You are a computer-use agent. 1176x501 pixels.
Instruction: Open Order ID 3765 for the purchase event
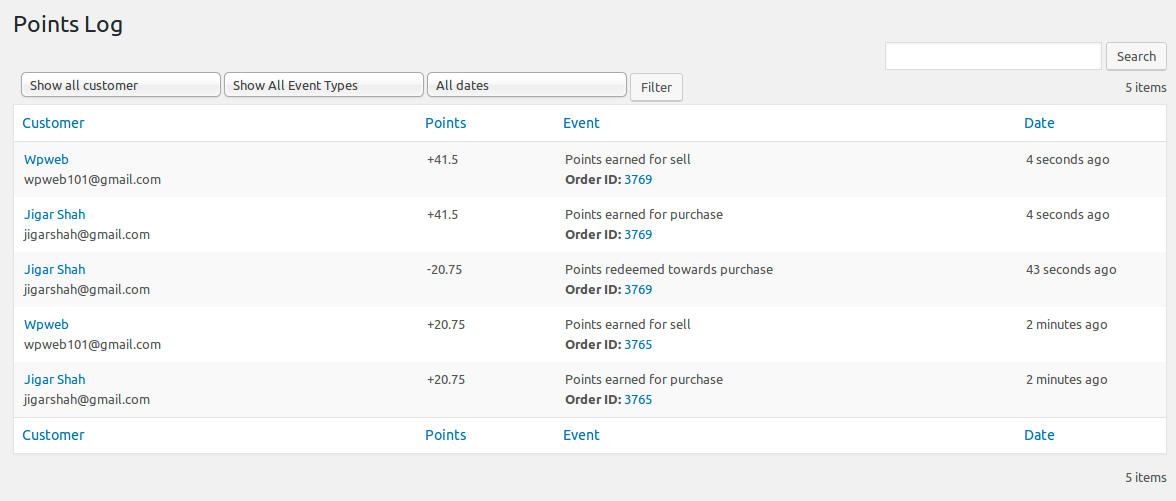coord(638,400)
